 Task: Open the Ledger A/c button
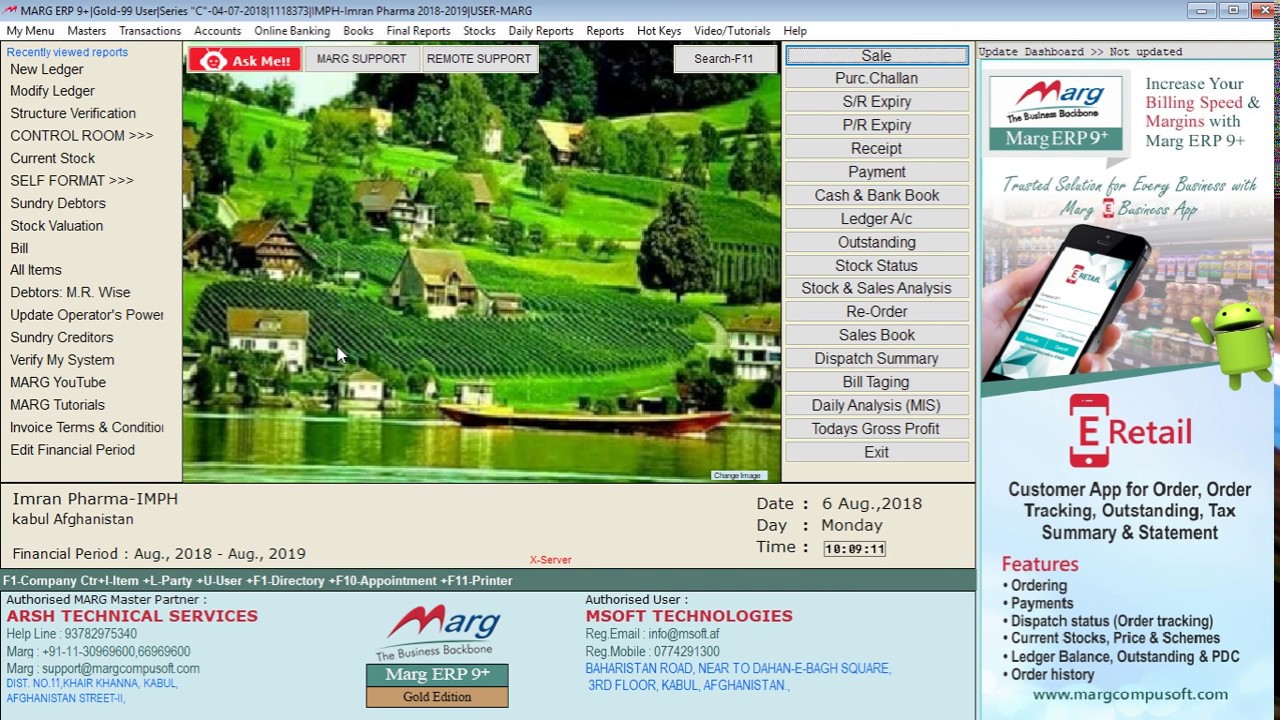coord(877,219)
